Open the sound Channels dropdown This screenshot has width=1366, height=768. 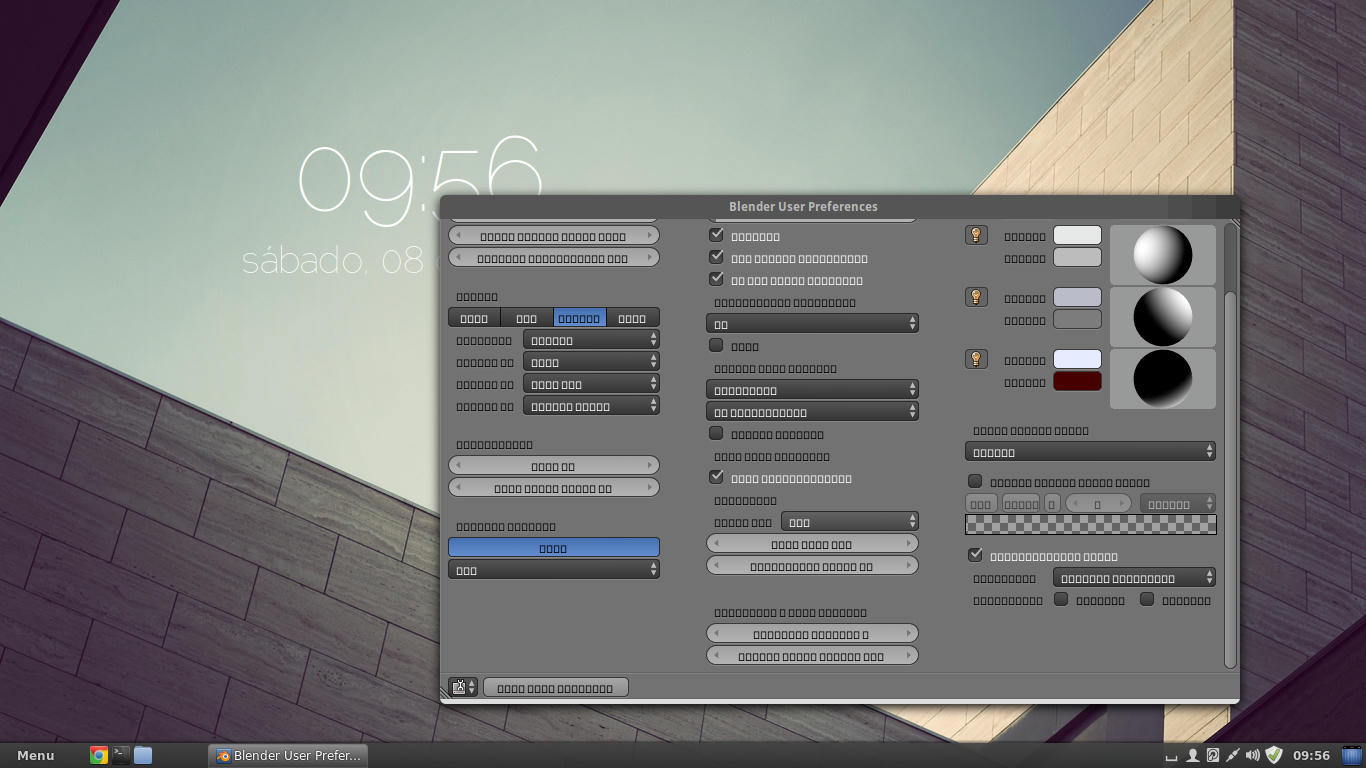(591, 340)
